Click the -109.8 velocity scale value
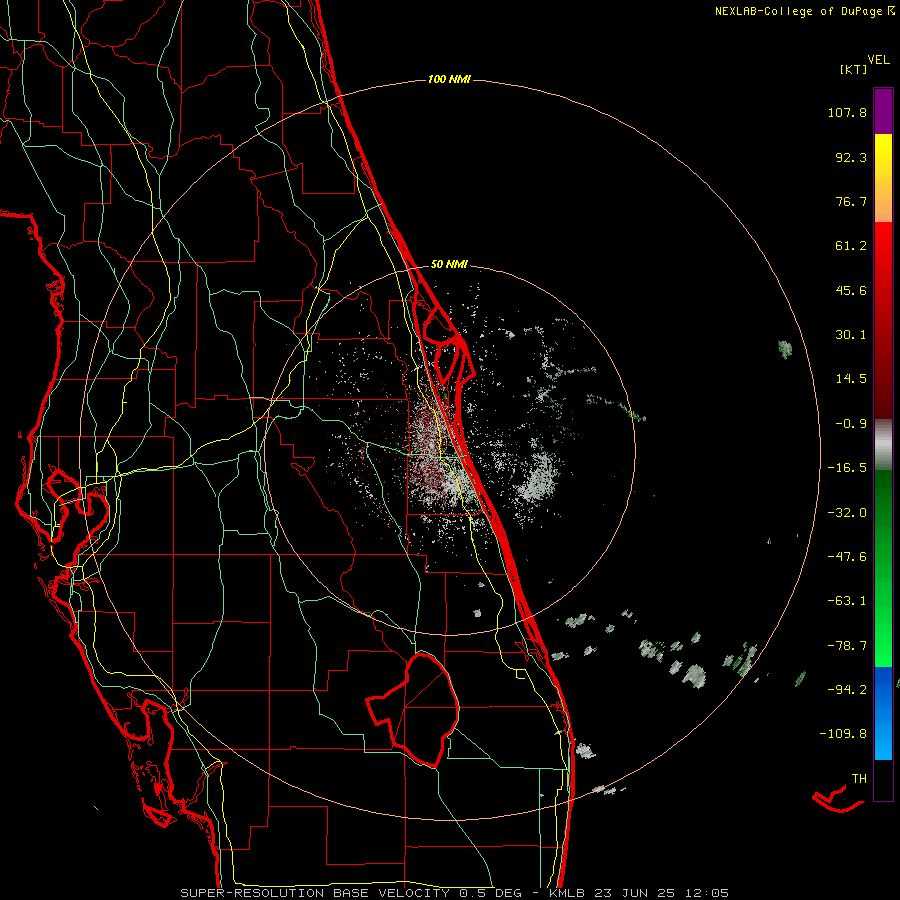This screenshot has height=900, width=900. [843, 734]
